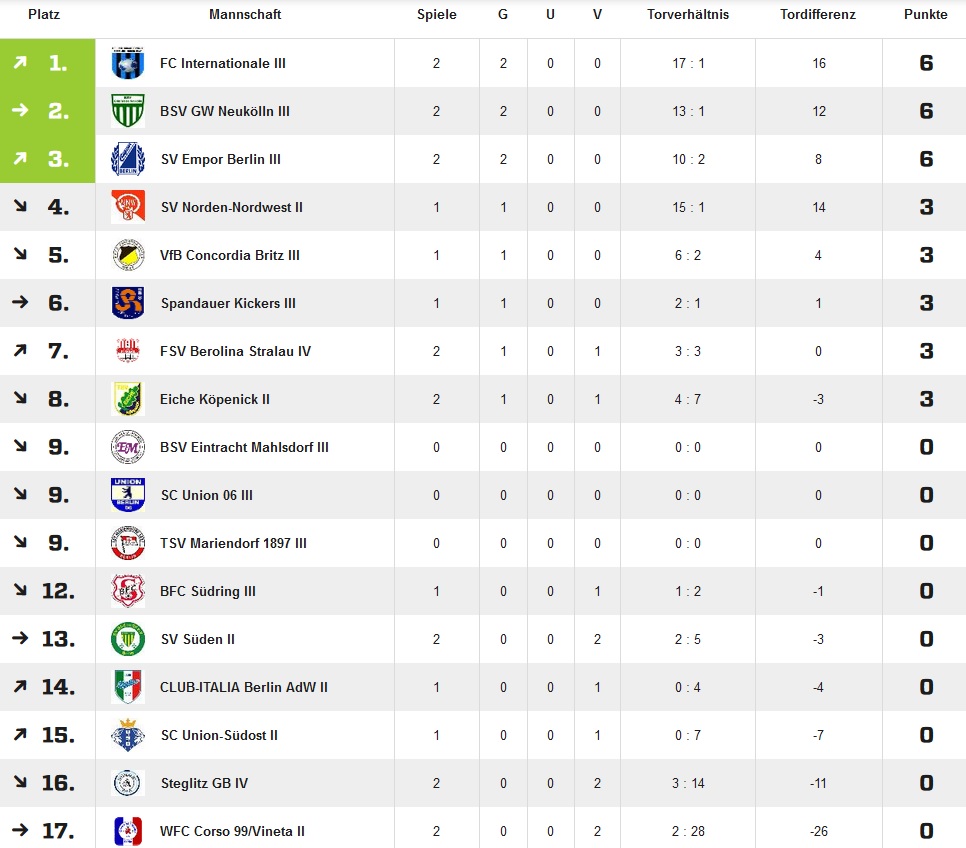Click the Spiele column header

click(437, 14)
